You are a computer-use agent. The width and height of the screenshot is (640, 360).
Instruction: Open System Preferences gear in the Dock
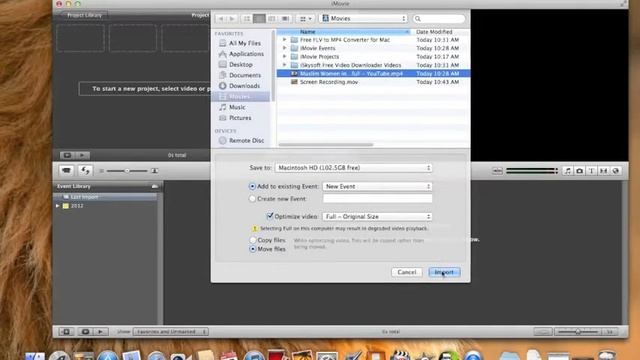point(327,356)
